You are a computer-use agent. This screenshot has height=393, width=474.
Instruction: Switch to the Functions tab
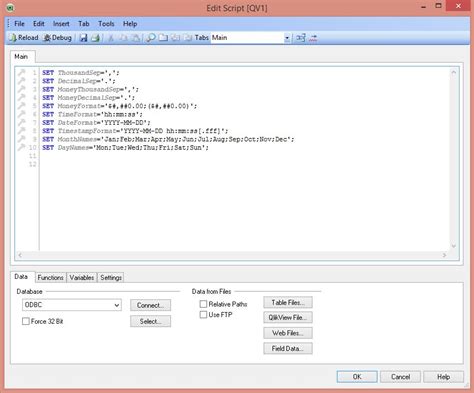(x=50, y=277)
